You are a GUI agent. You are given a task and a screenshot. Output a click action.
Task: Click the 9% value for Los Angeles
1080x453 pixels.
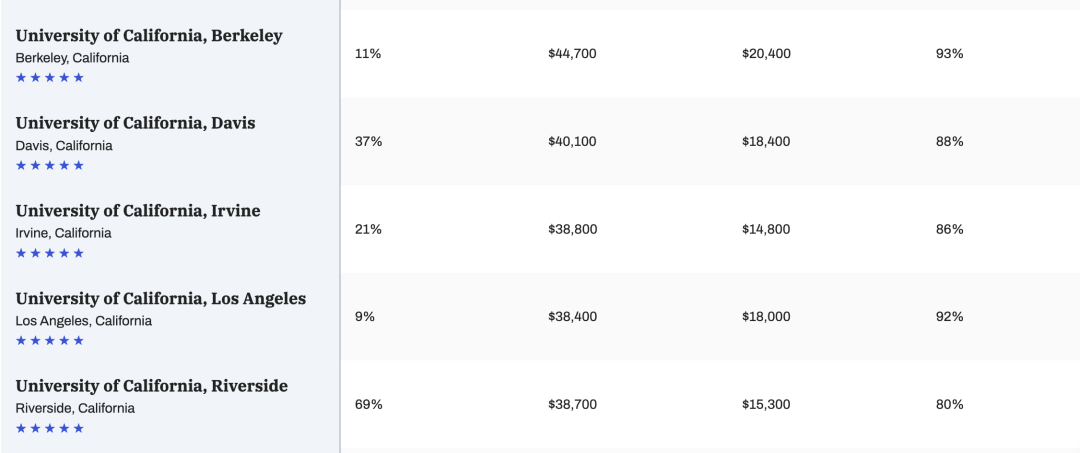[x=364, y=317]
